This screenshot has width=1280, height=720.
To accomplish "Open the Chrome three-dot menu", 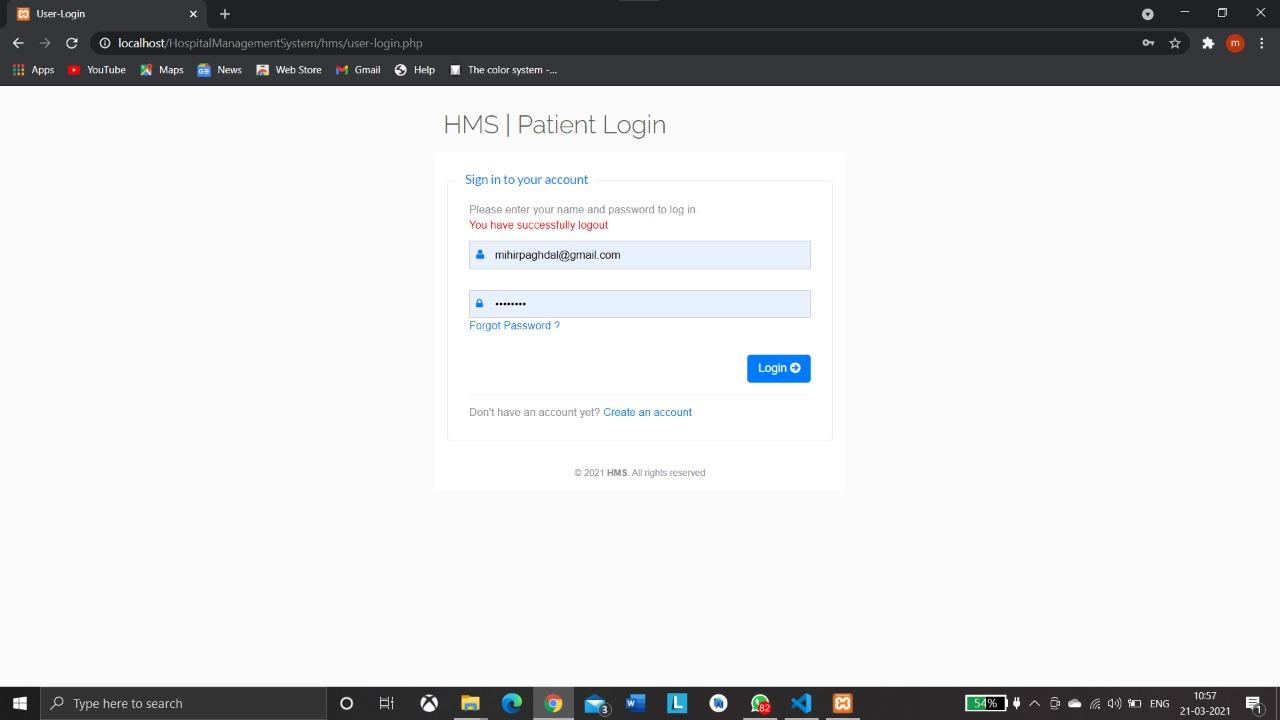I will 1263,43.
